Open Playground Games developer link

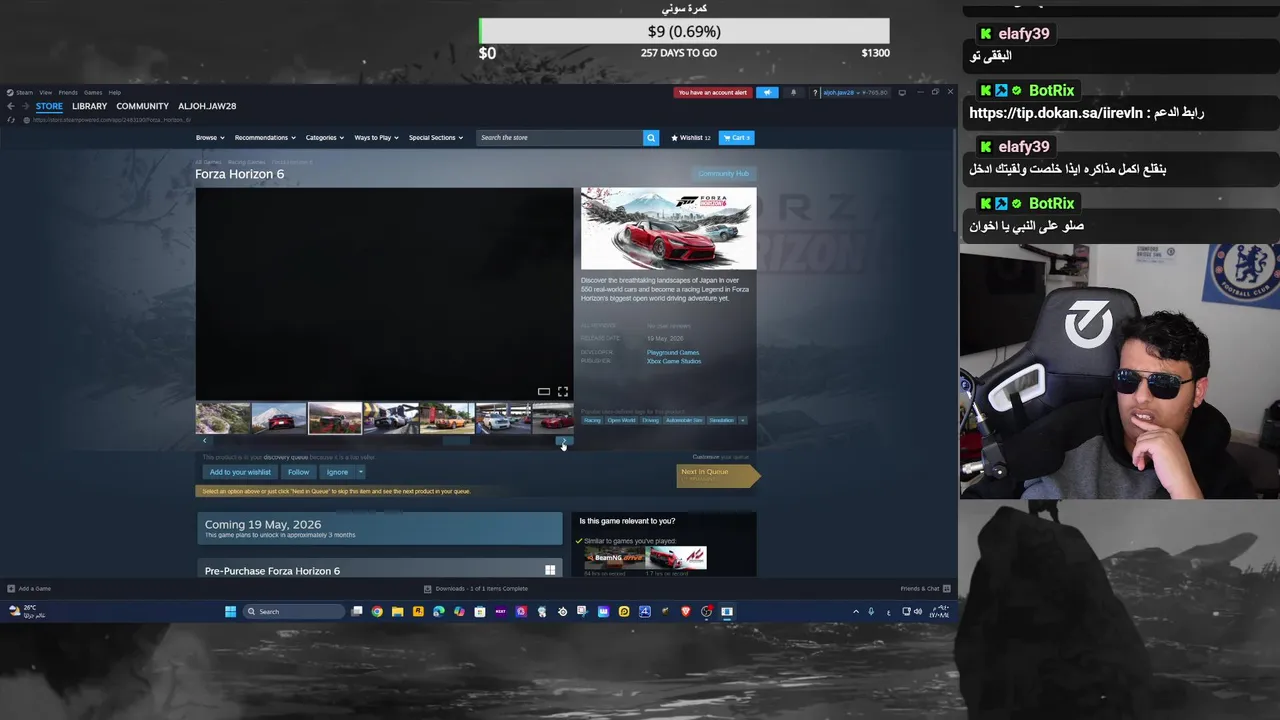tap(673, 352)
